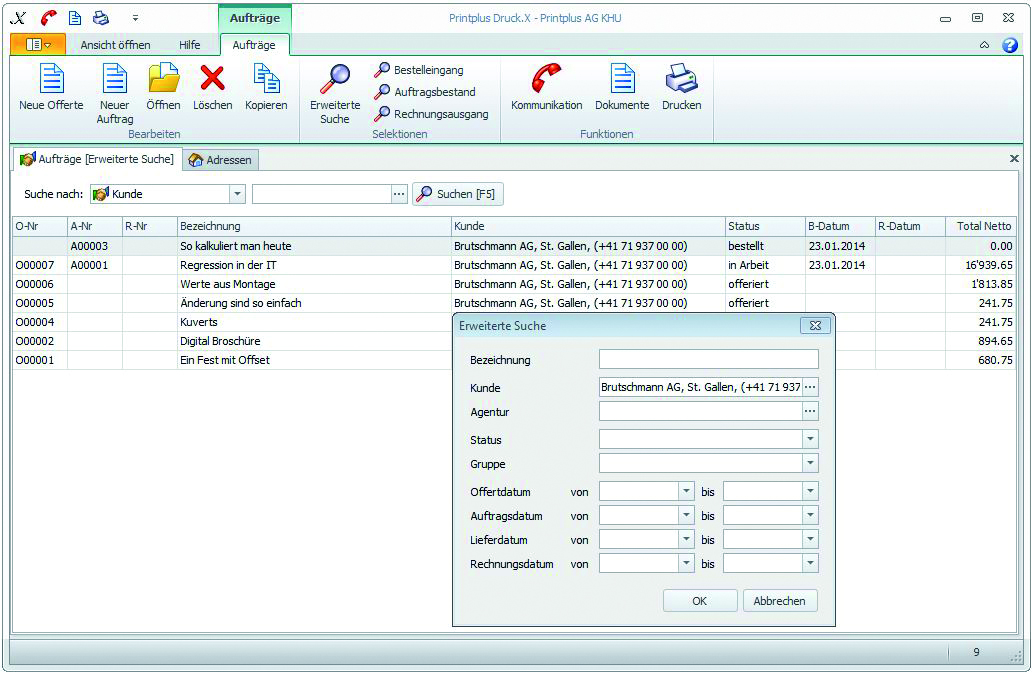Click the Kopieren icon in the ribbon
This screenshot has width=1034, height=675.
pos(266,78)
